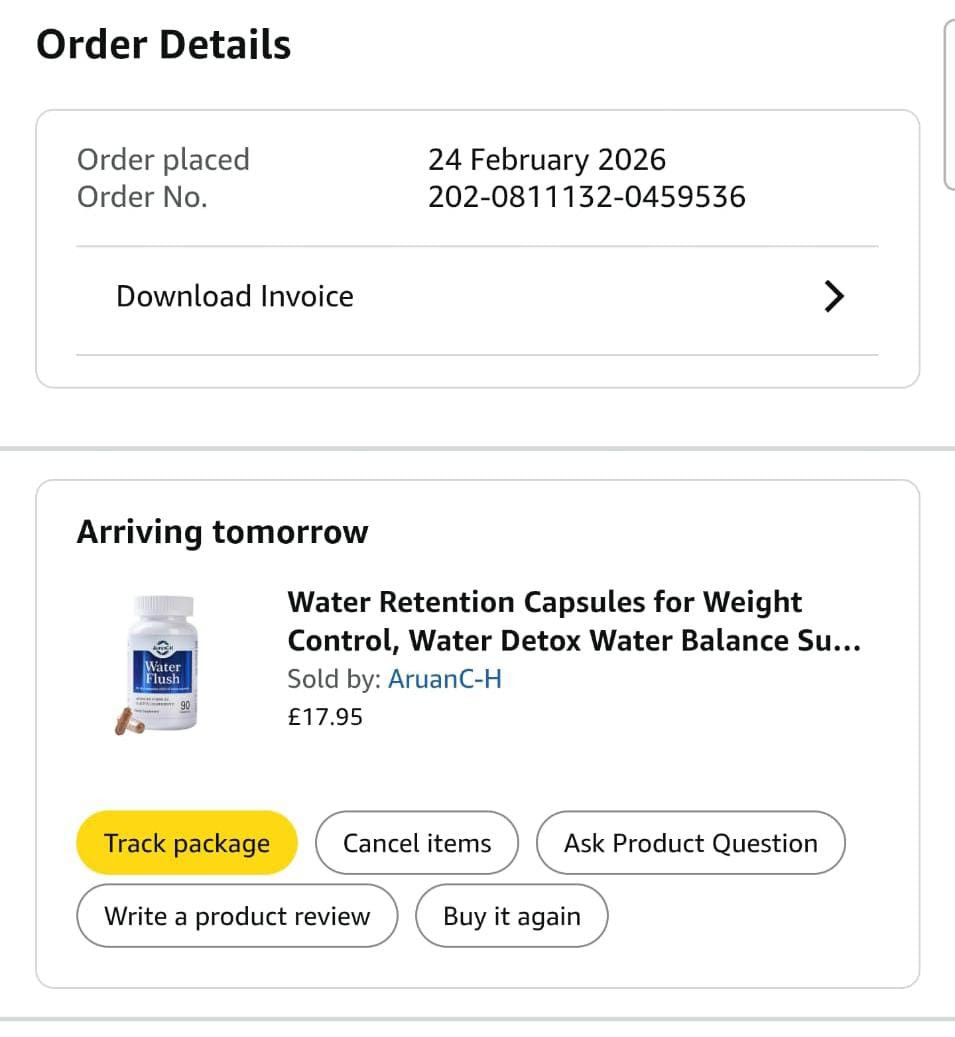Open the Download Invoice link text
The height and width of the screenshot is (1037, 955).
(x=235, y=297)
